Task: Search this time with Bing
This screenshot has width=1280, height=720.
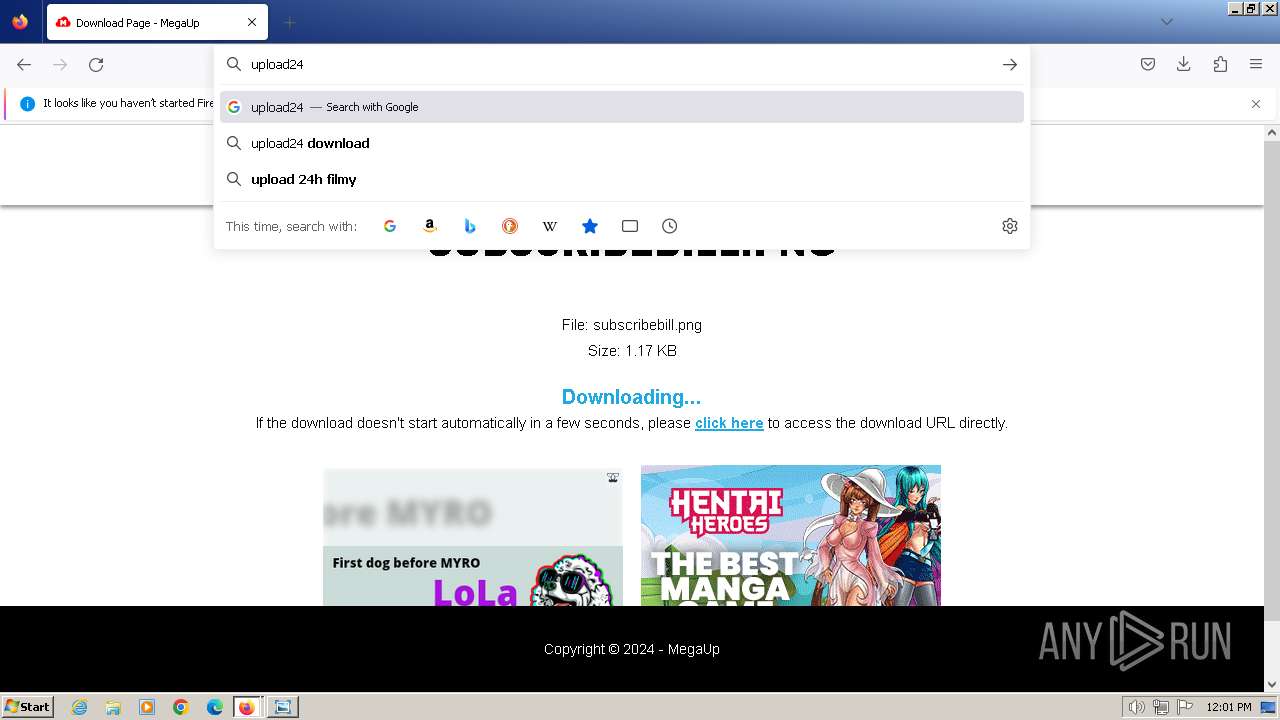Action: click(470, 226)
